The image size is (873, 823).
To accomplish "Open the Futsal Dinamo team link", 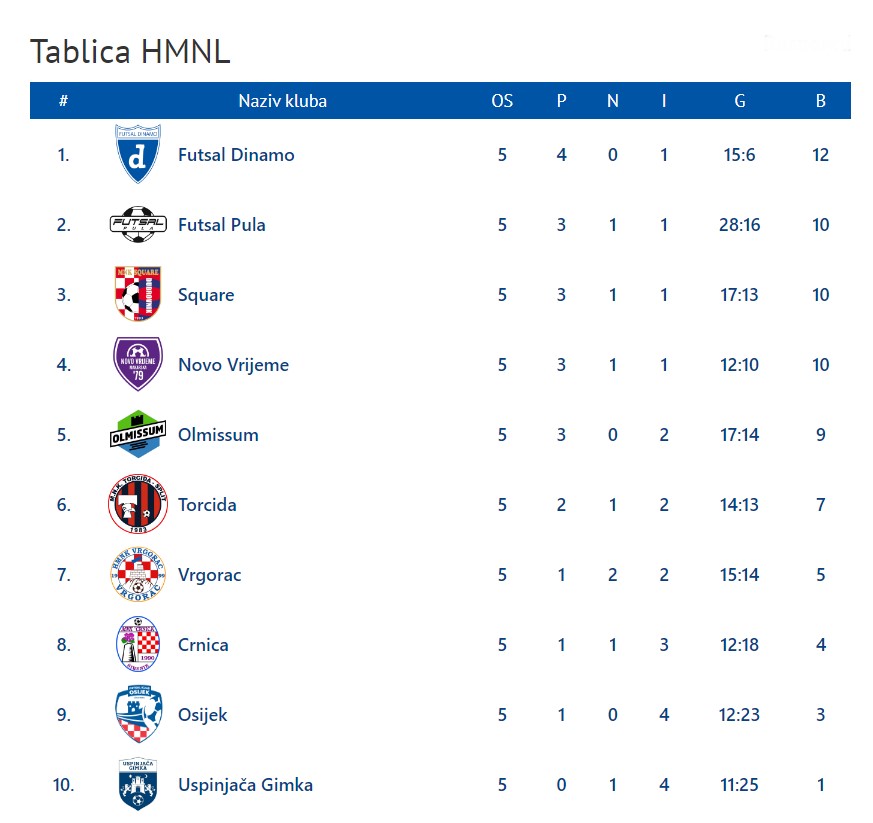I will pyautogui.click(x=236, y=155).
